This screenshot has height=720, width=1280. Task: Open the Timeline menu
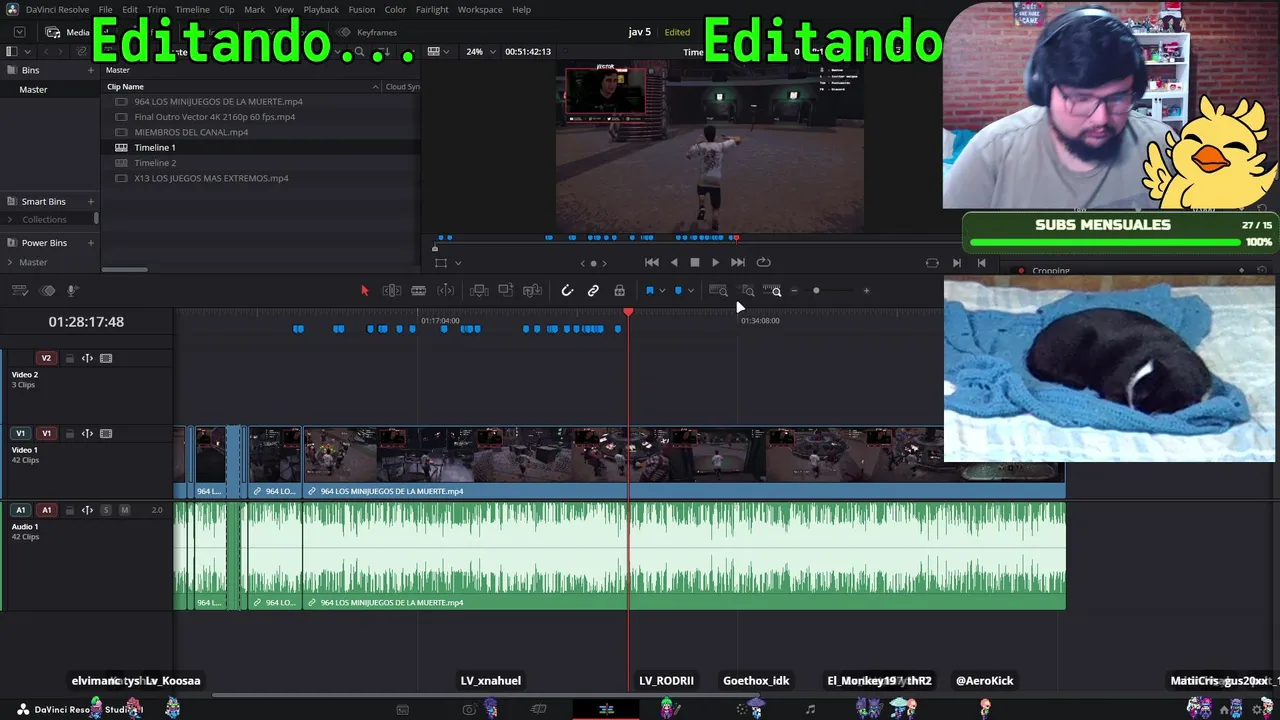click(x=192, y=10)
